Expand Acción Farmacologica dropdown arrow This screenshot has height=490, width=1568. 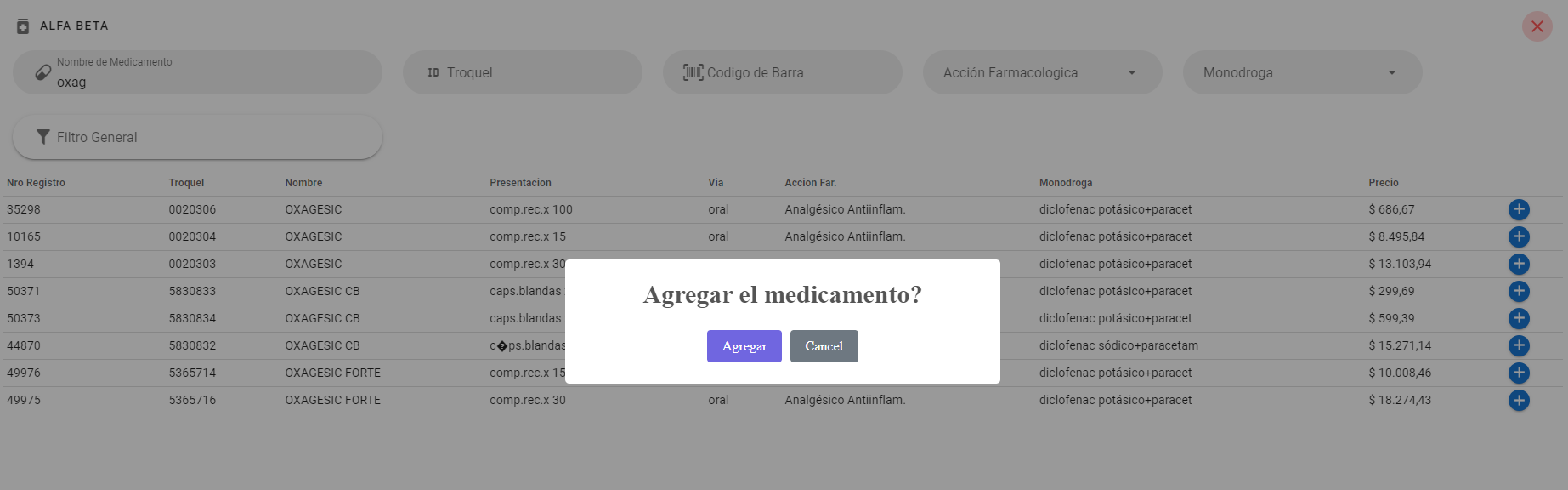[1132, 73]
